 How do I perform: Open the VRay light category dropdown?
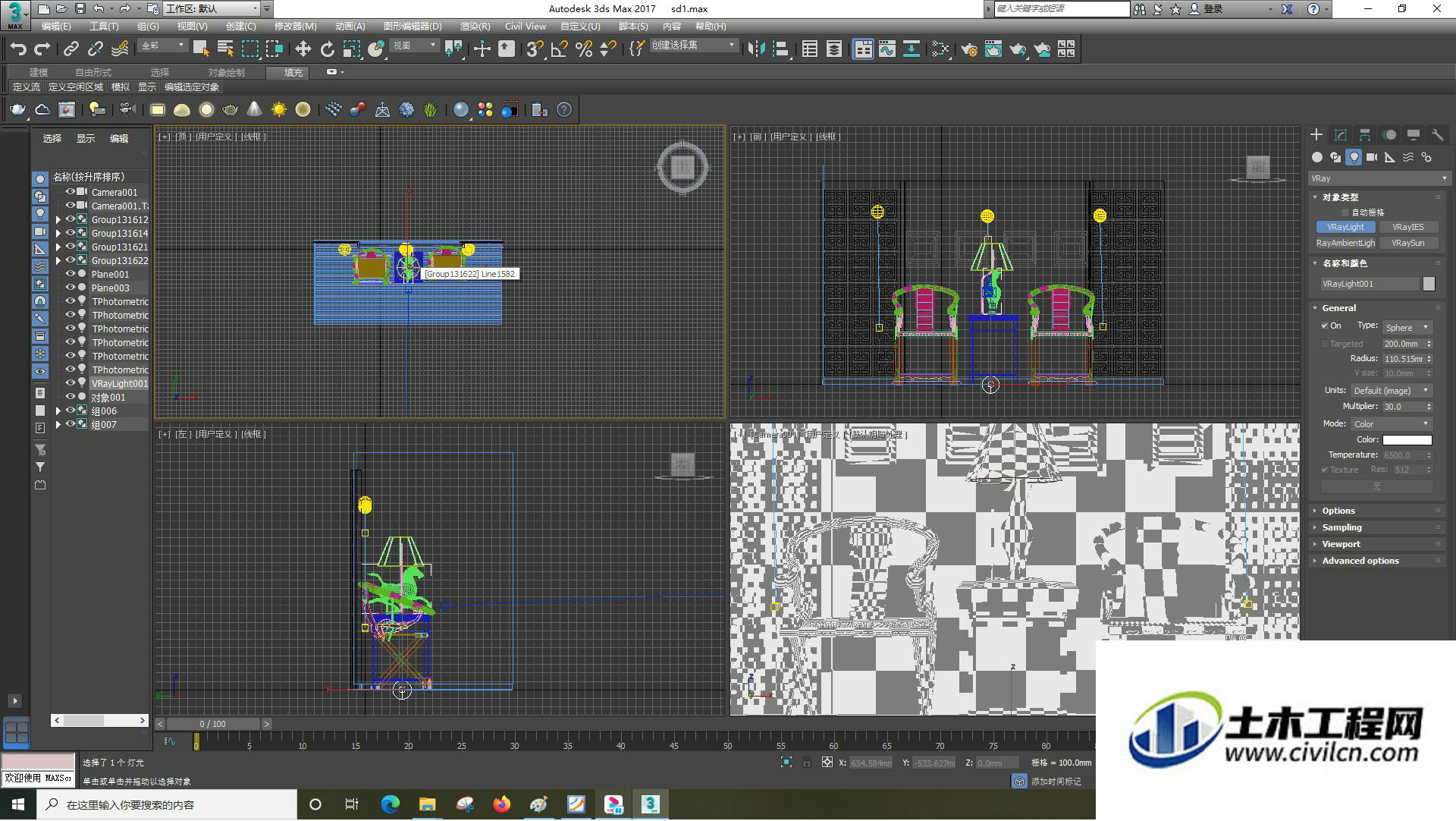click(1379, 178)
